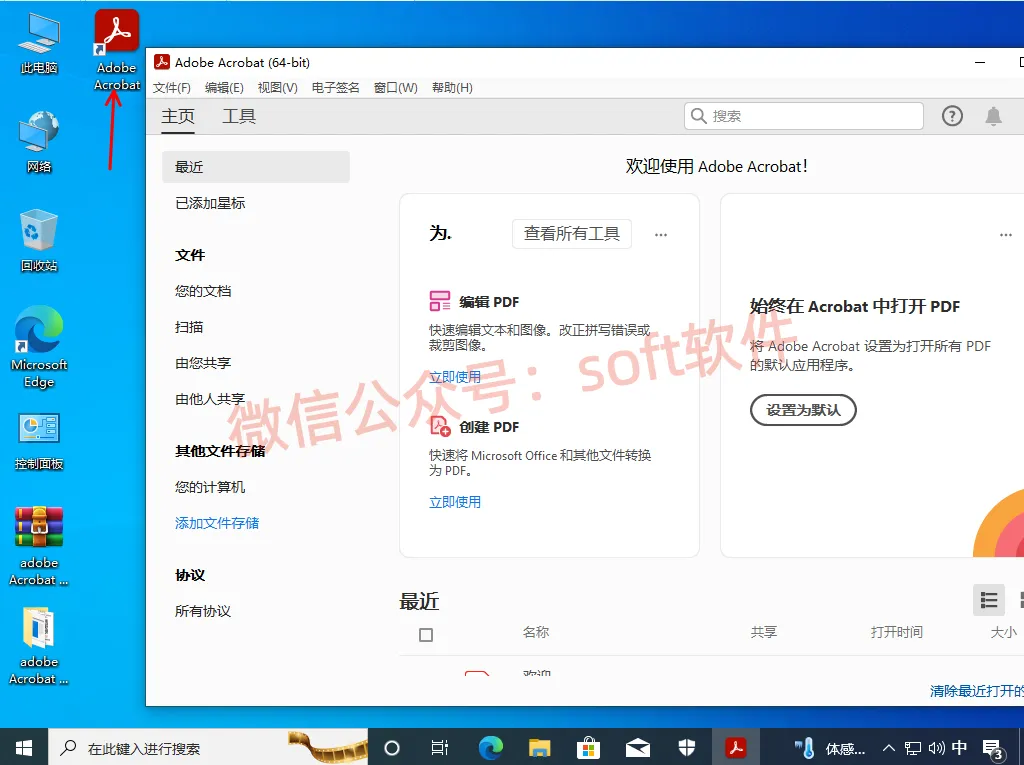Open Windows Security shield taskbar icon

[686, 747]
